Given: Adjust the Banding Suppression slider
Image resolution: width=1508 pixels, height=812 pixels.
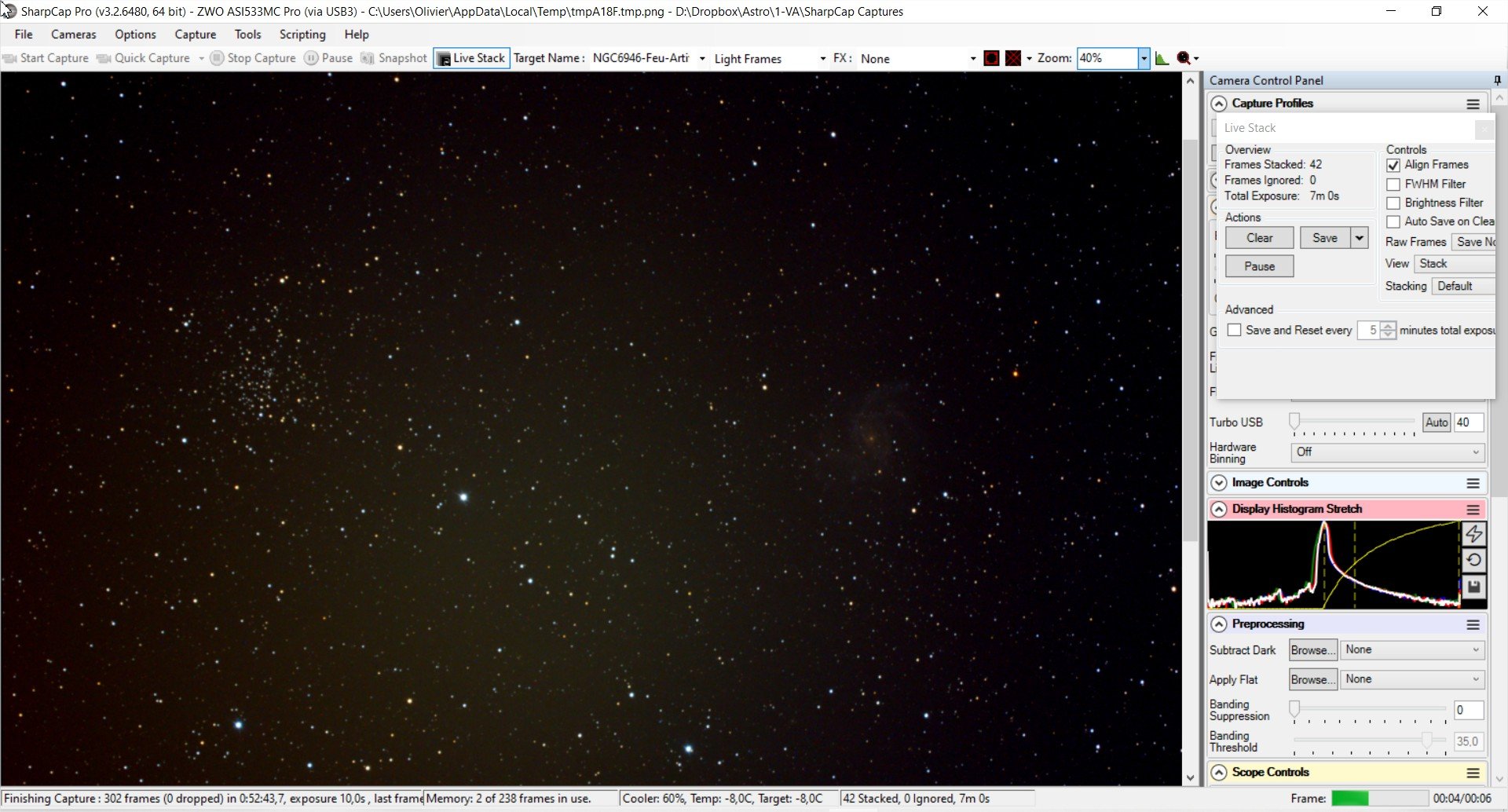Looking at the screenshot, I should 1294,710.
